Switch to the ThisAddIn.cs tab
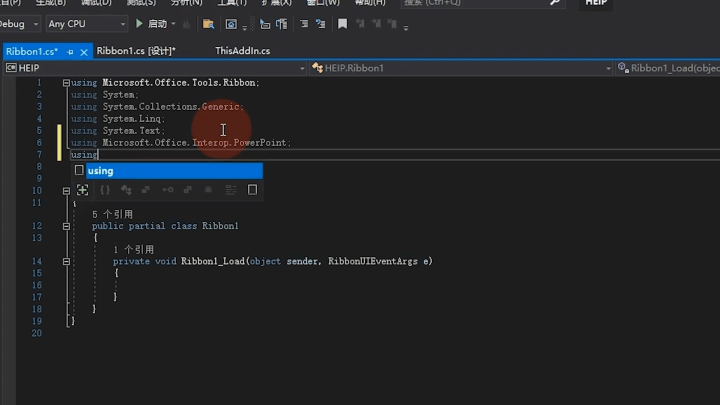The image size is (720, 405). click(242, 51)
